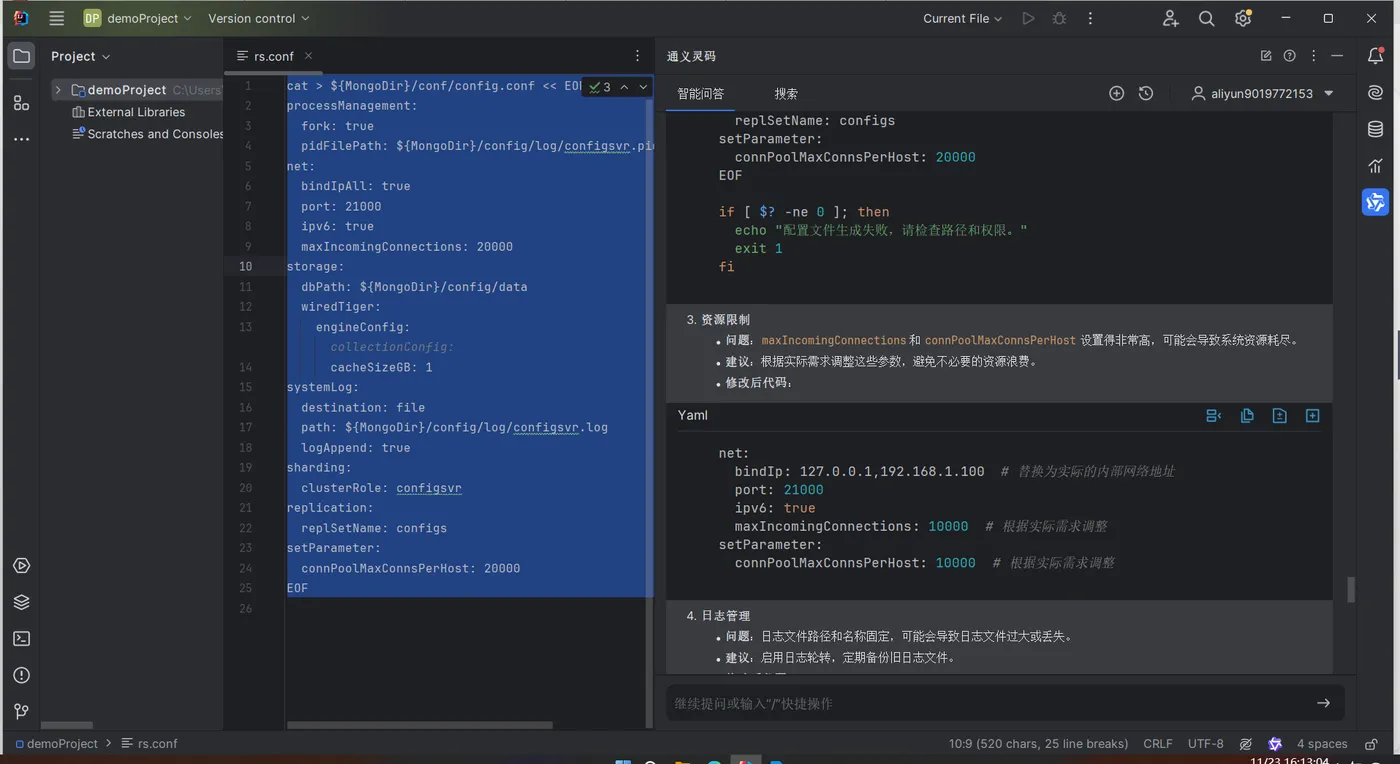Open the Current File run configuration dropdown
Screen dimensions: 1400x764
[x=962, y=18]
